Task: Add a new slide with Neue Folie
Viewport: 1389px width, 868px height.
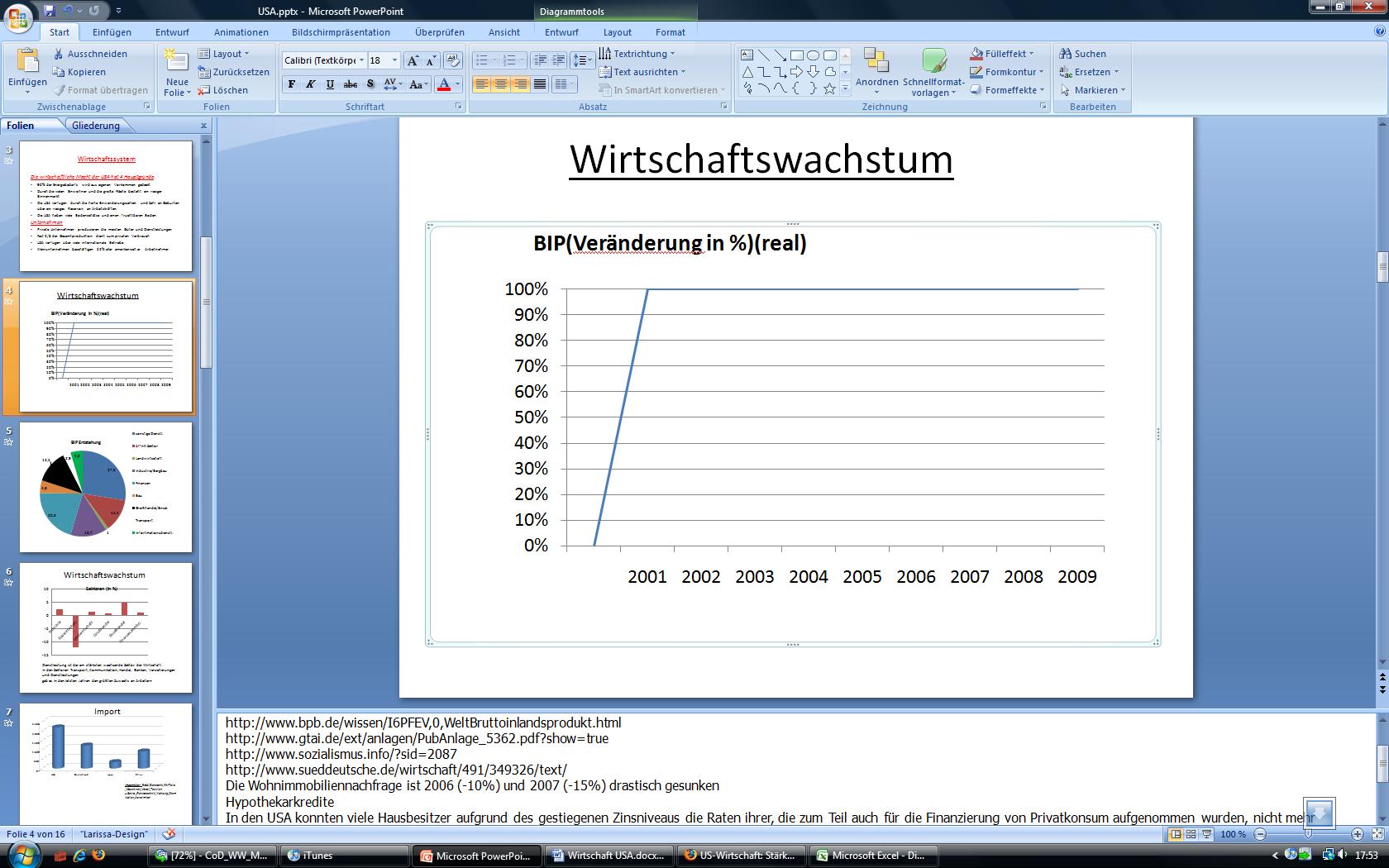Action: click(x=177, y=74)
